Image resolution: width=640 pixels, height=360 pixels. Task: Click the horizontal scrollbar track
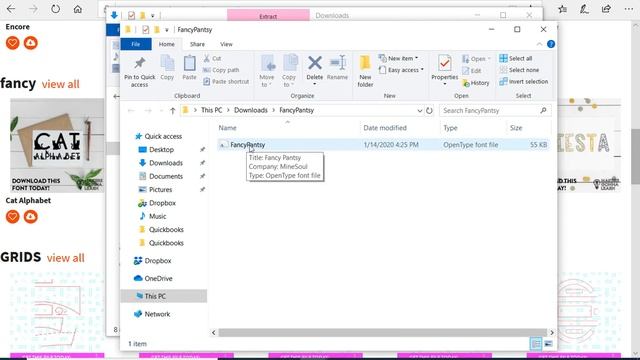(382, 333)
